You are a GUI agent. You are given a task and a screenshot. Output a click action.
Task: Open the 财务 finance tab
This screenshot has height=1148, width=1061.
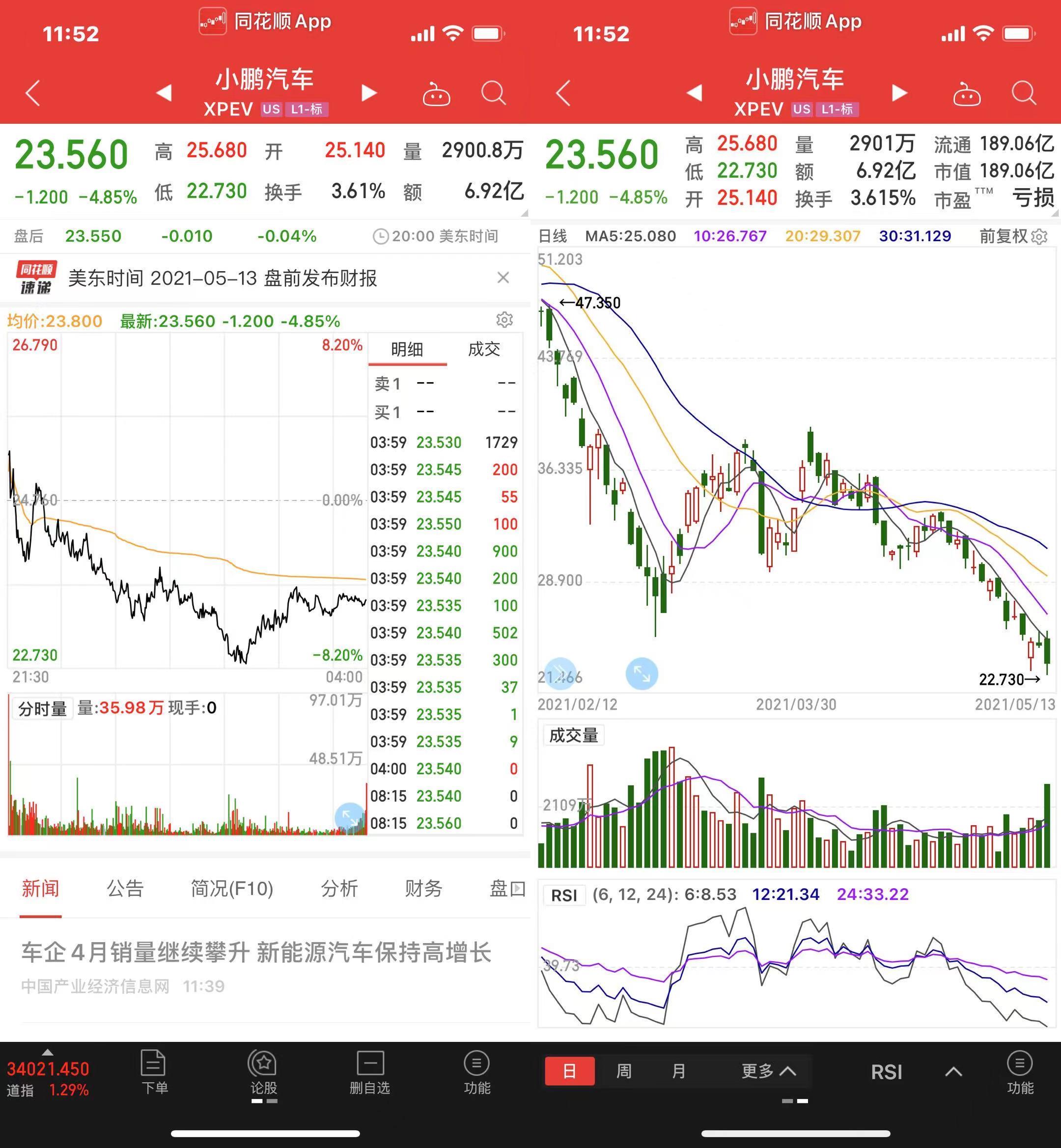tap(423, 889)
